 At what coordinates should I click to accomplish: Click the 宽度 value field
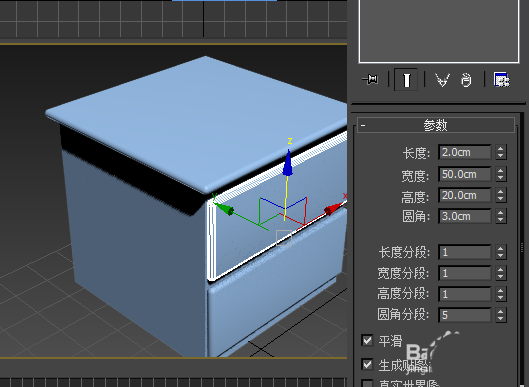(465, 174)
